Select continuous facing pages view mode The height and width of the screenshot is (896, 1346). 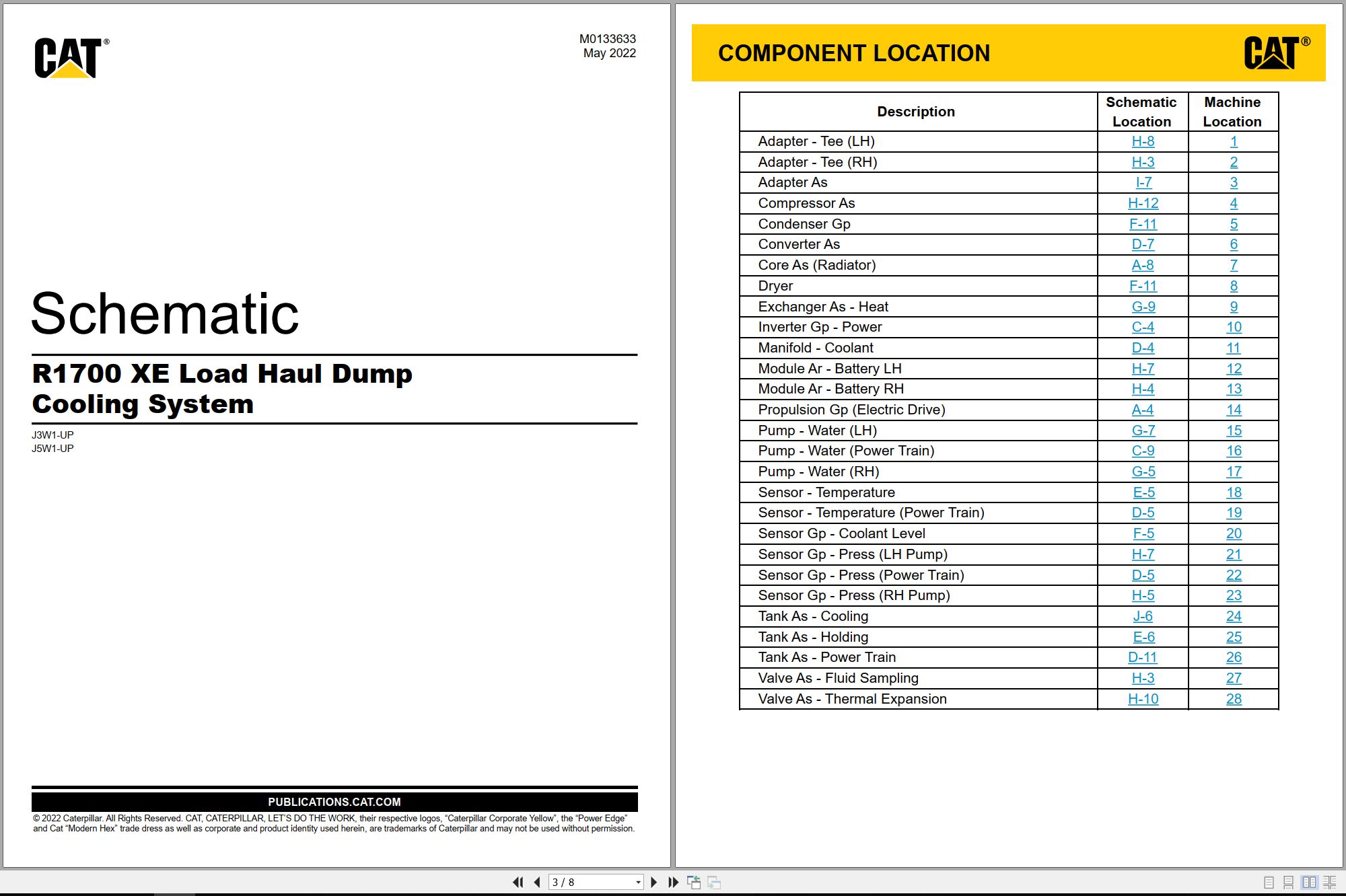(x=1330, y=882)
